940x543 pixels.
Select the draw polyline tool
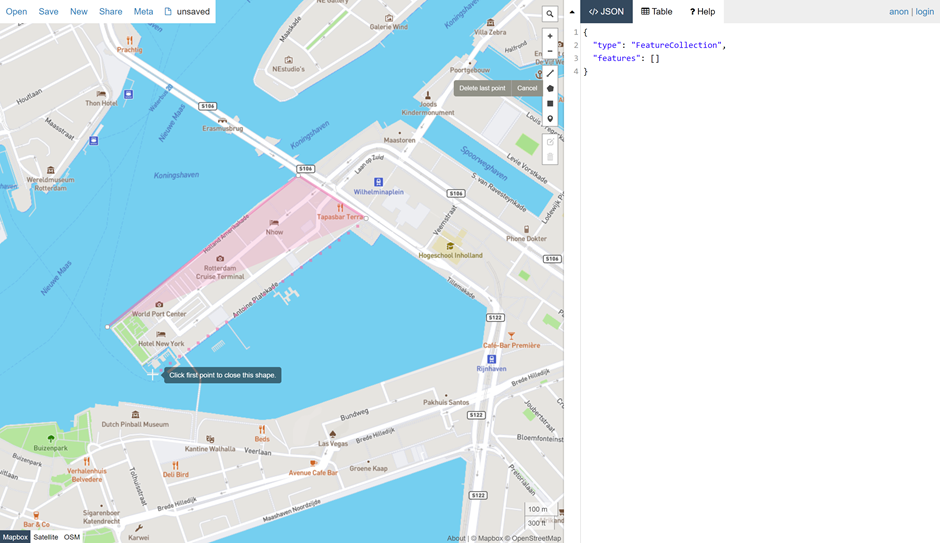(x=550, y=73)
